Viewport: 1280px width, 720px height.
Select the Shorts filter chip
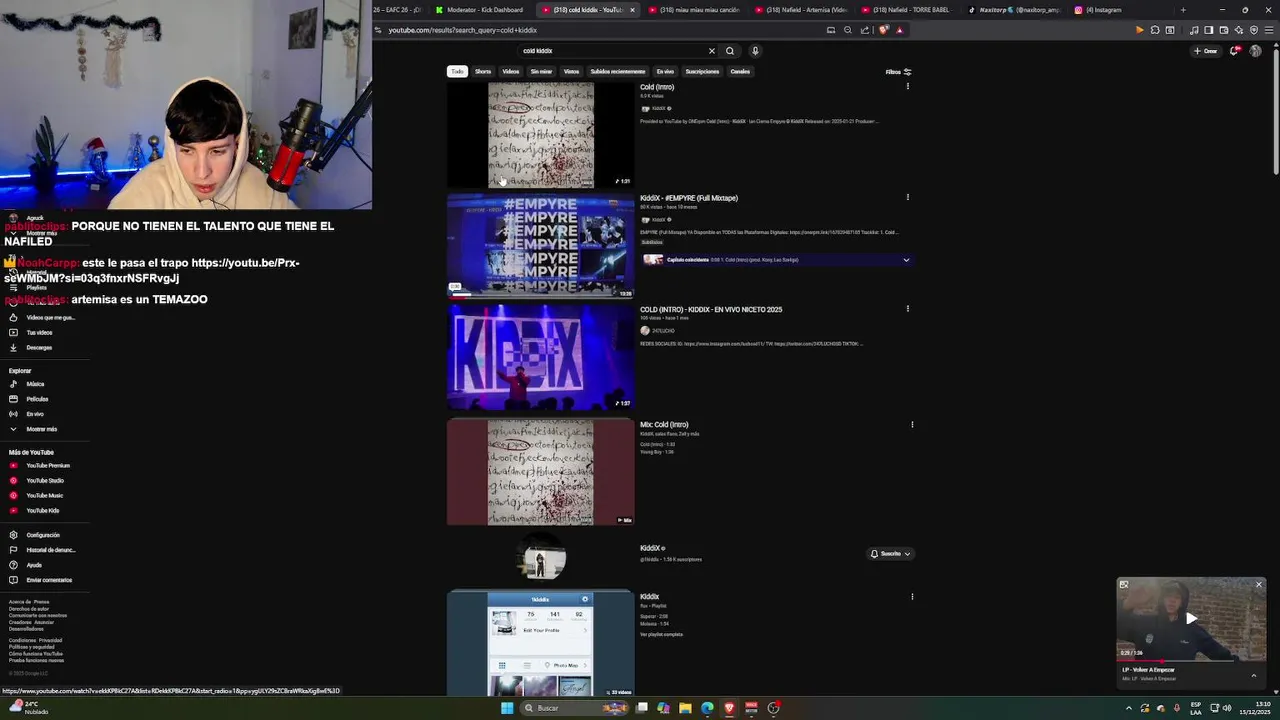point(483,72)
